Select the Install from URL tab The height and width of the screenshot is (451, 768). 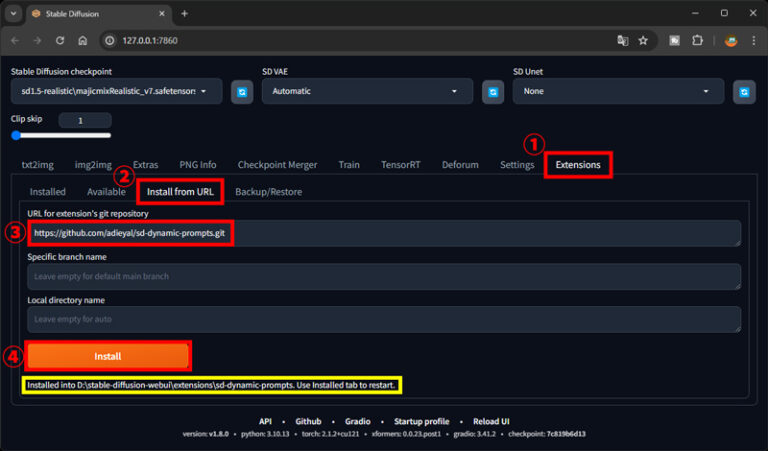click(180, 191)
